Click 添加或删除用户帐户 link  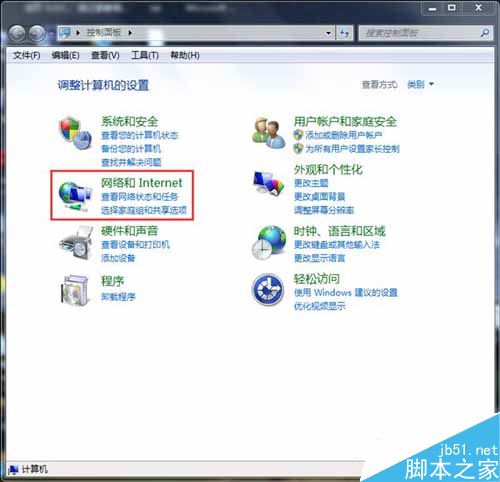point(344,135)
